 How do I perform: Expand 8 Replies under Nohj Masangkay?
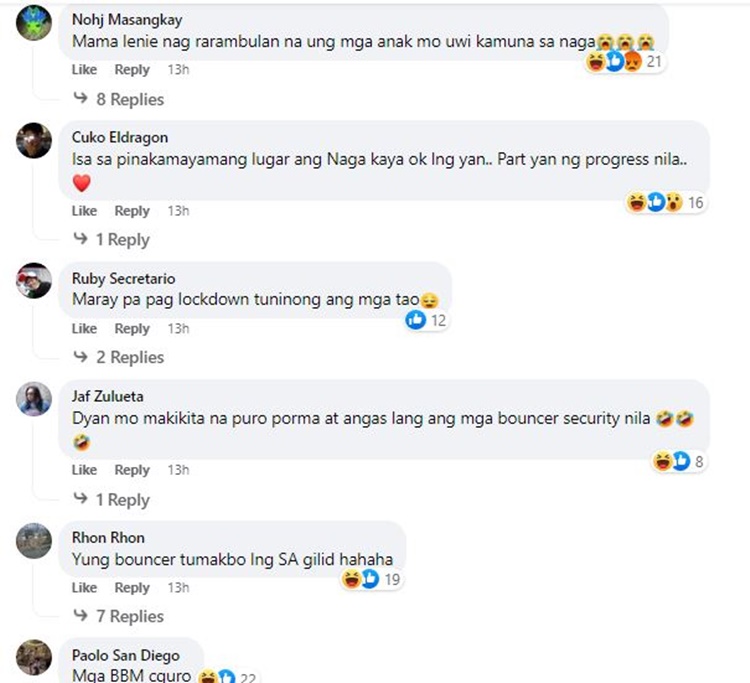119,99
